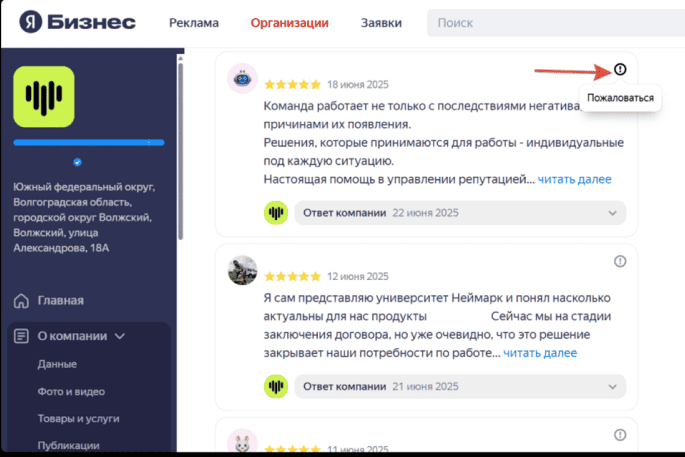This screenshot has width=685, height=457.
Task: Click the robot avatar of the first review
Action: [242, 79]
